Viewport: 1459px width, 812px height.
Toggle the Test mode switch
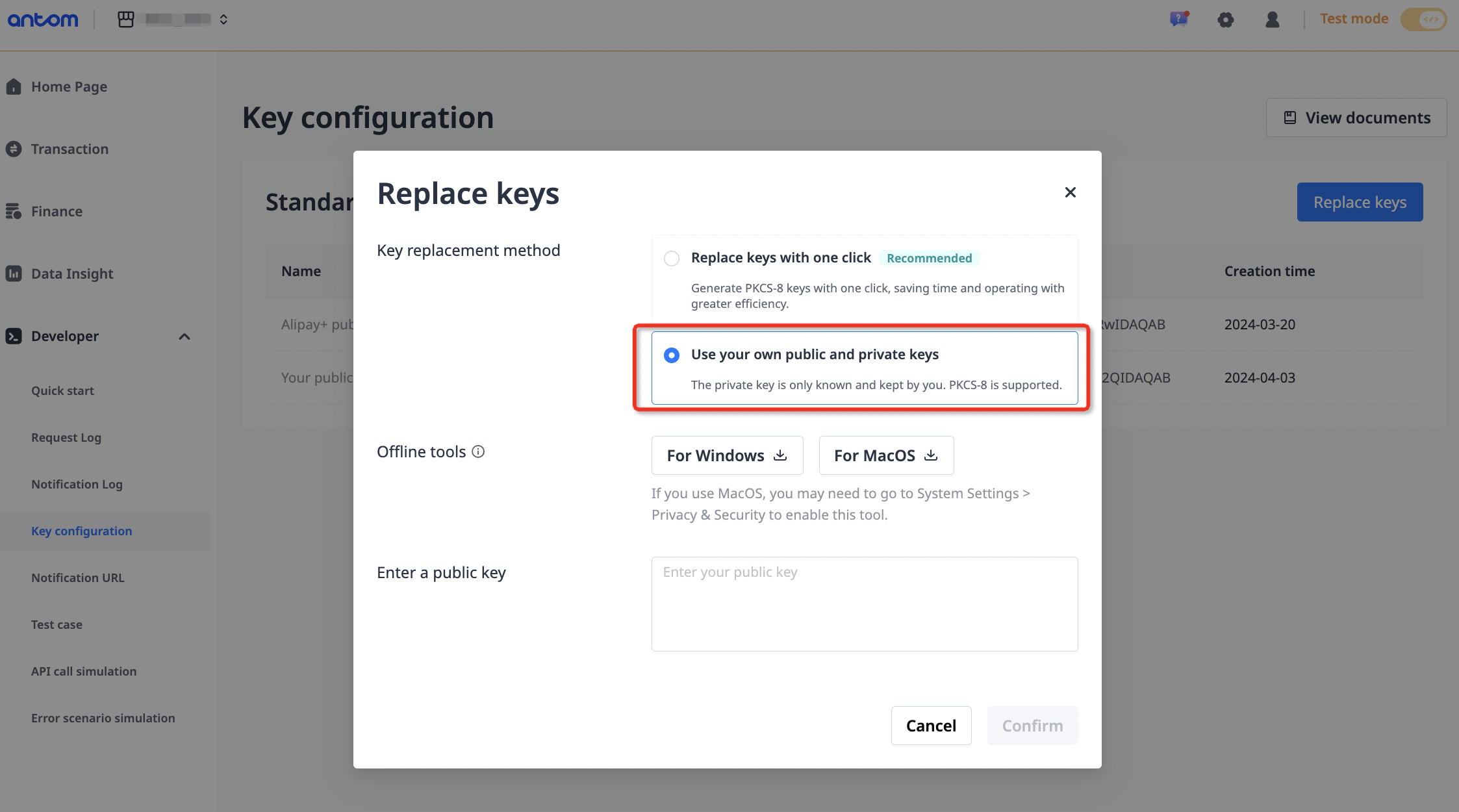[1423, 19]
